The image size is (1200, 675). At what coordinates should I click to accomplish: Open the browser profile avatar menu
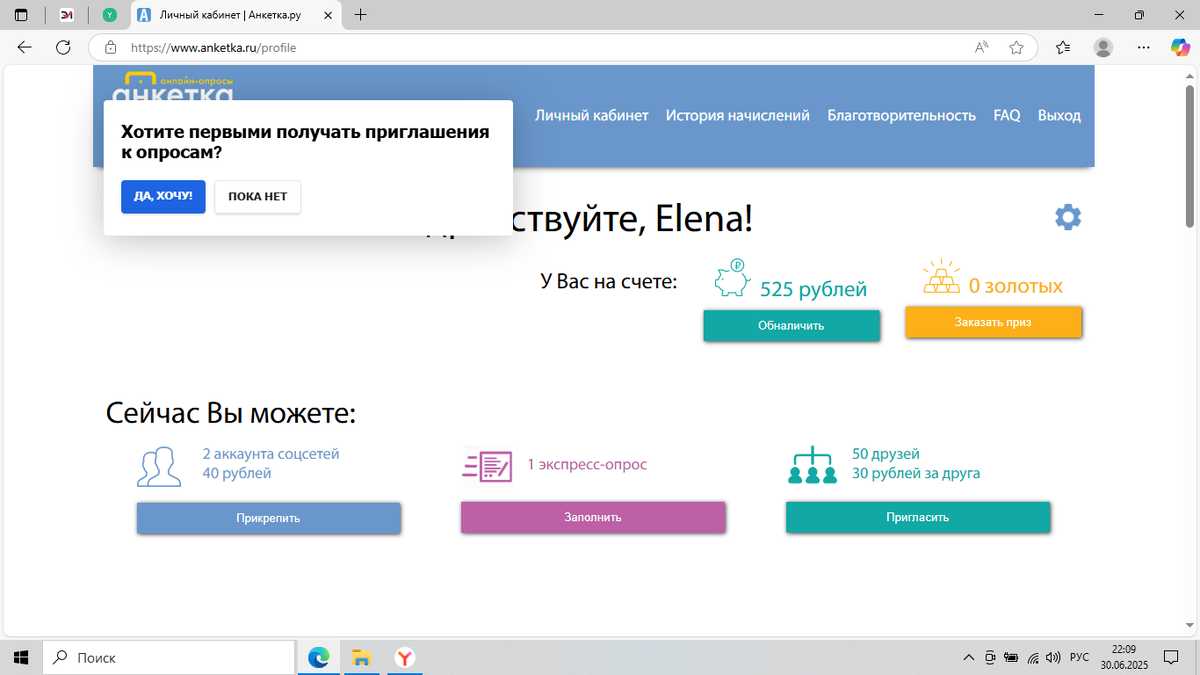click(x=1102, y=46)
